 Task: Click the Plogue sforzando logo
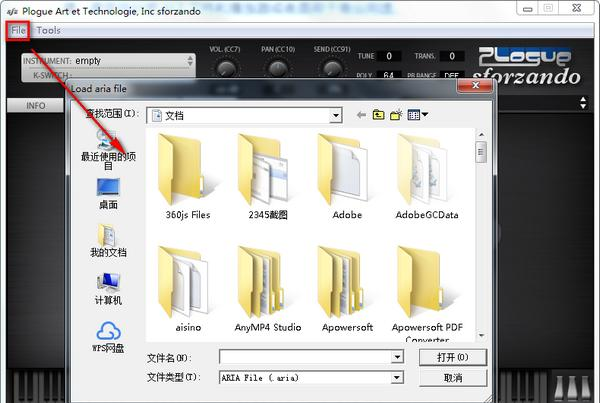pyautogui.click(x=527, y=66)
